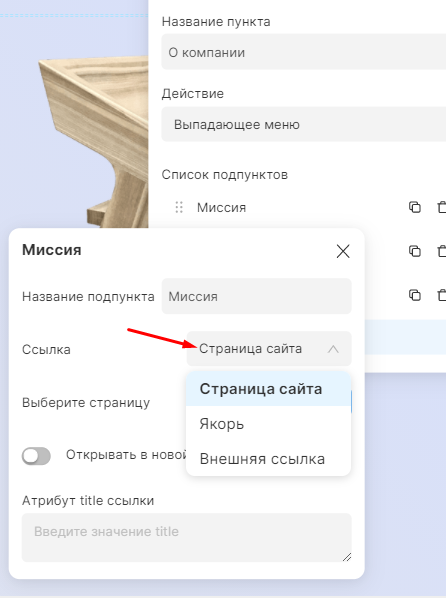Delete the Миссия subitem via its trash icon
Viewport: 446px width, 598px height.
tap(441, 207)
